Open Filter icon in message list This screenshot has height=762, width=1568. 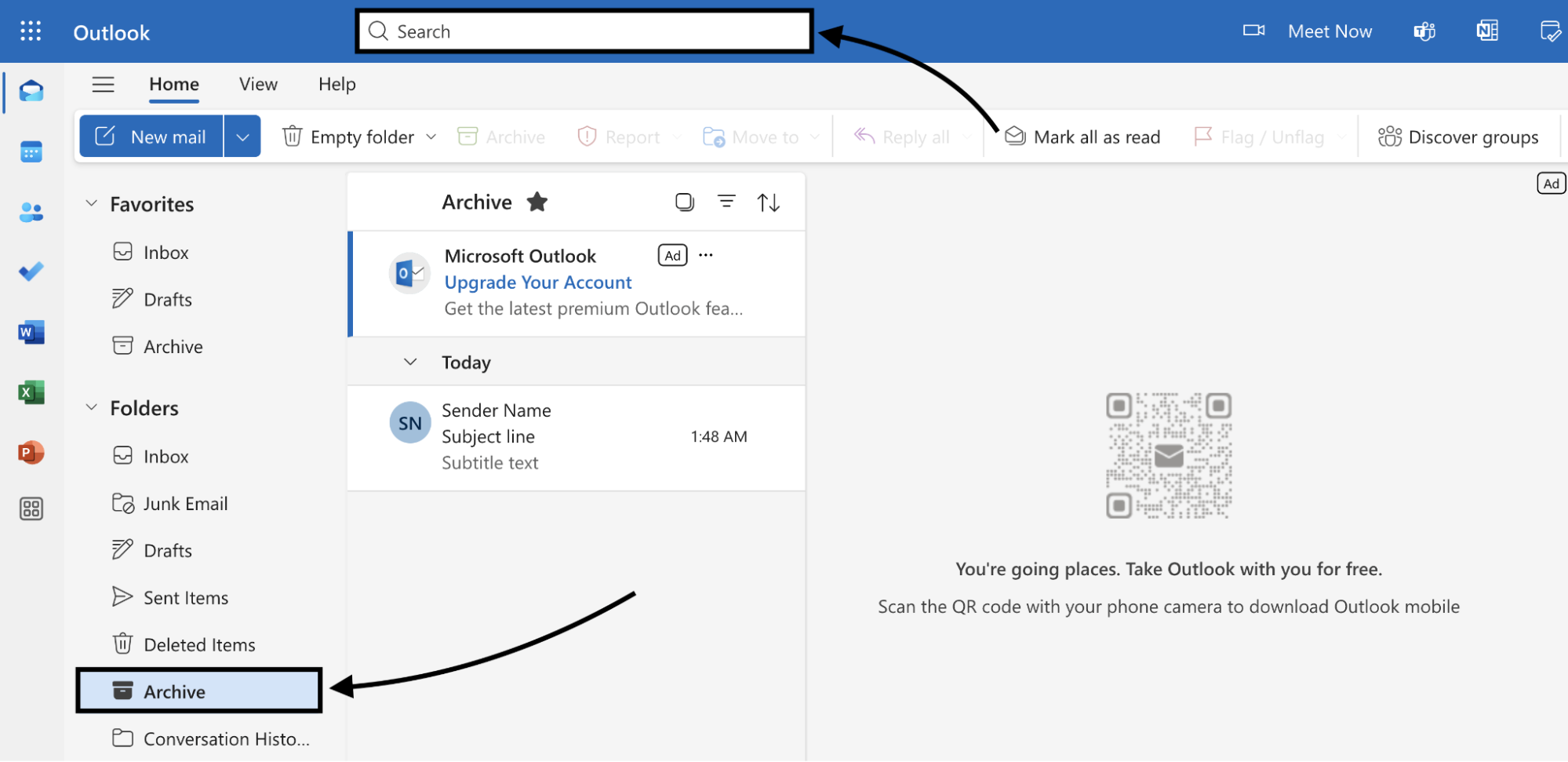tap(727, 202)
